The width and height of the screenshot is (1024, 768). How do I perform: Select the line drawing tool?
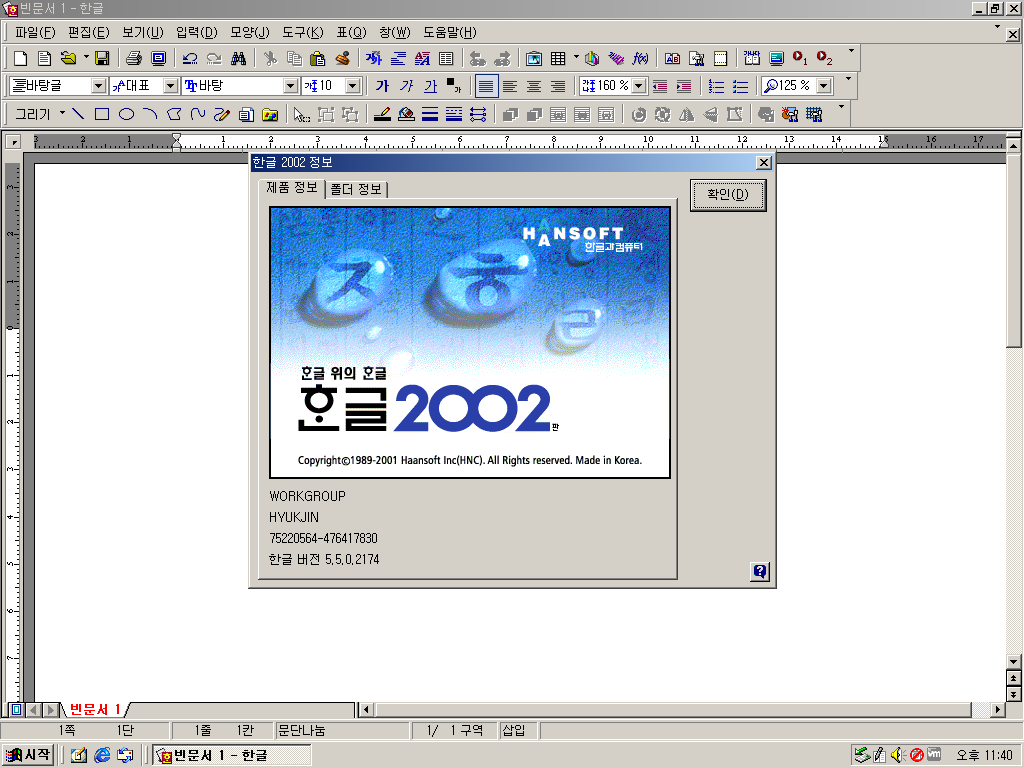78,114
